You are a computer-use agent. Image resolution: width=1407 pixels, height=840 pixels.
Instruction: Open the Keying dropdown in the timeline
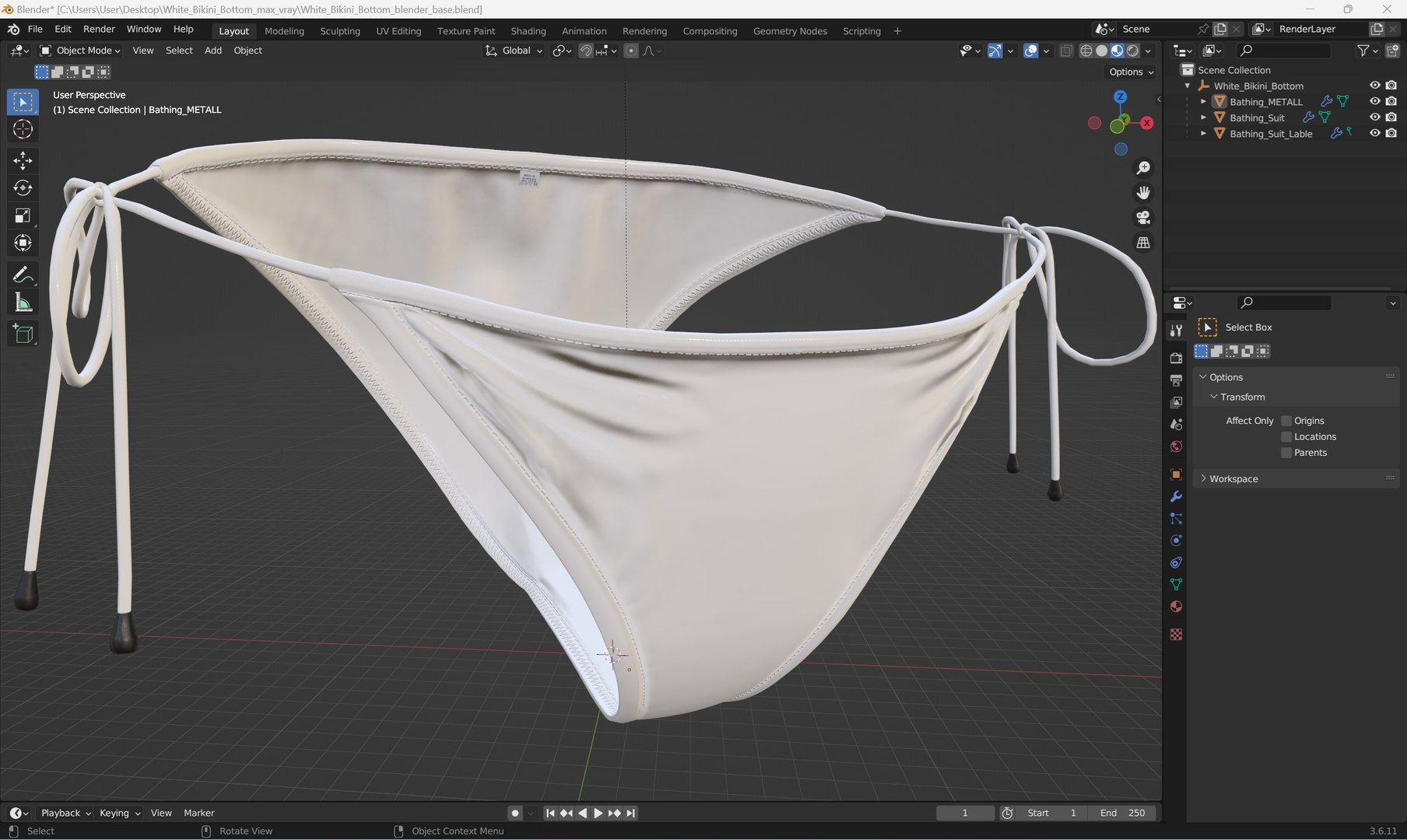click(x=119, y=813)
